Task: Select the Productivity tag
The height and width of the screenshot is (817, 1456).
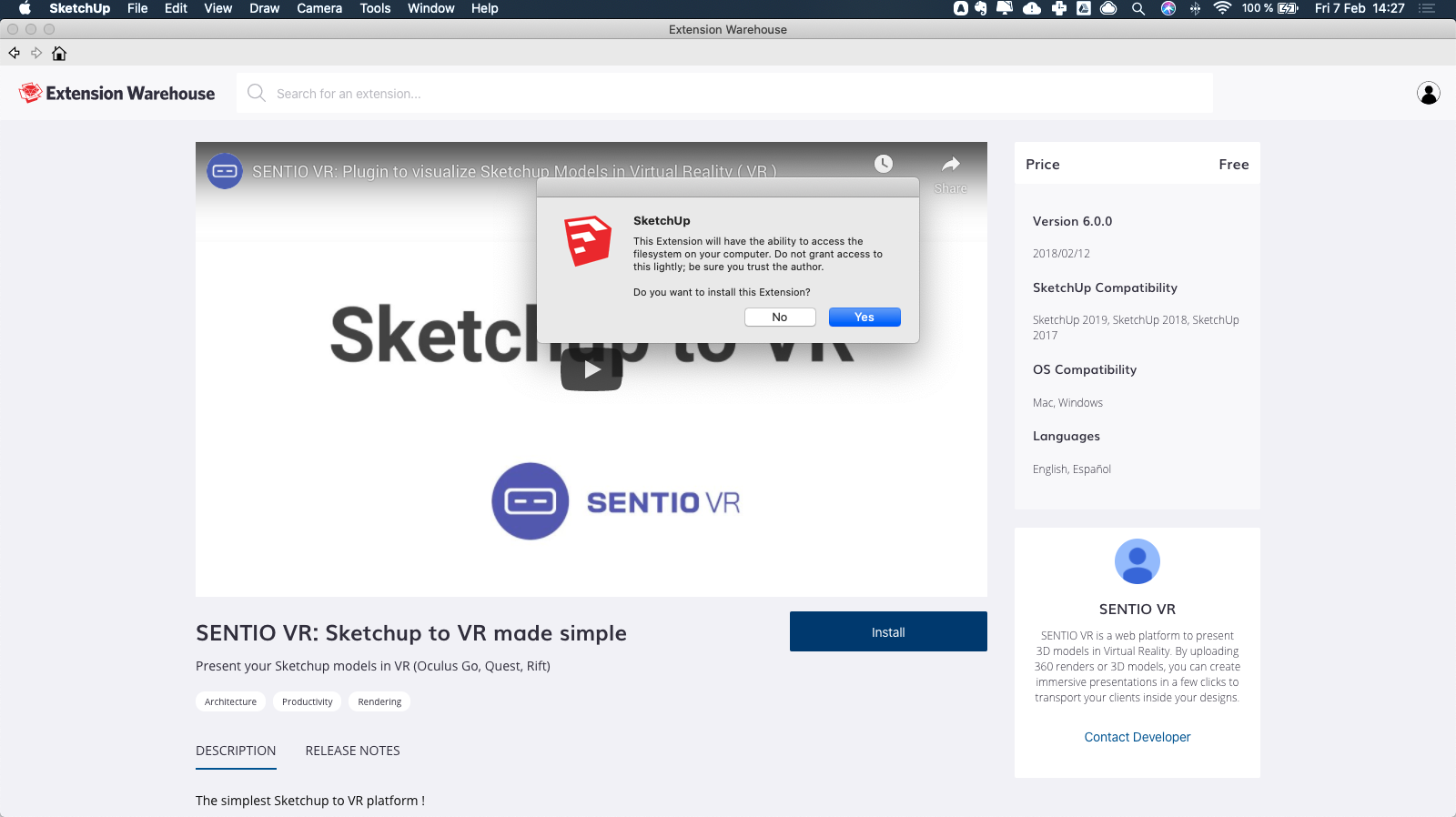Action: 308,701
